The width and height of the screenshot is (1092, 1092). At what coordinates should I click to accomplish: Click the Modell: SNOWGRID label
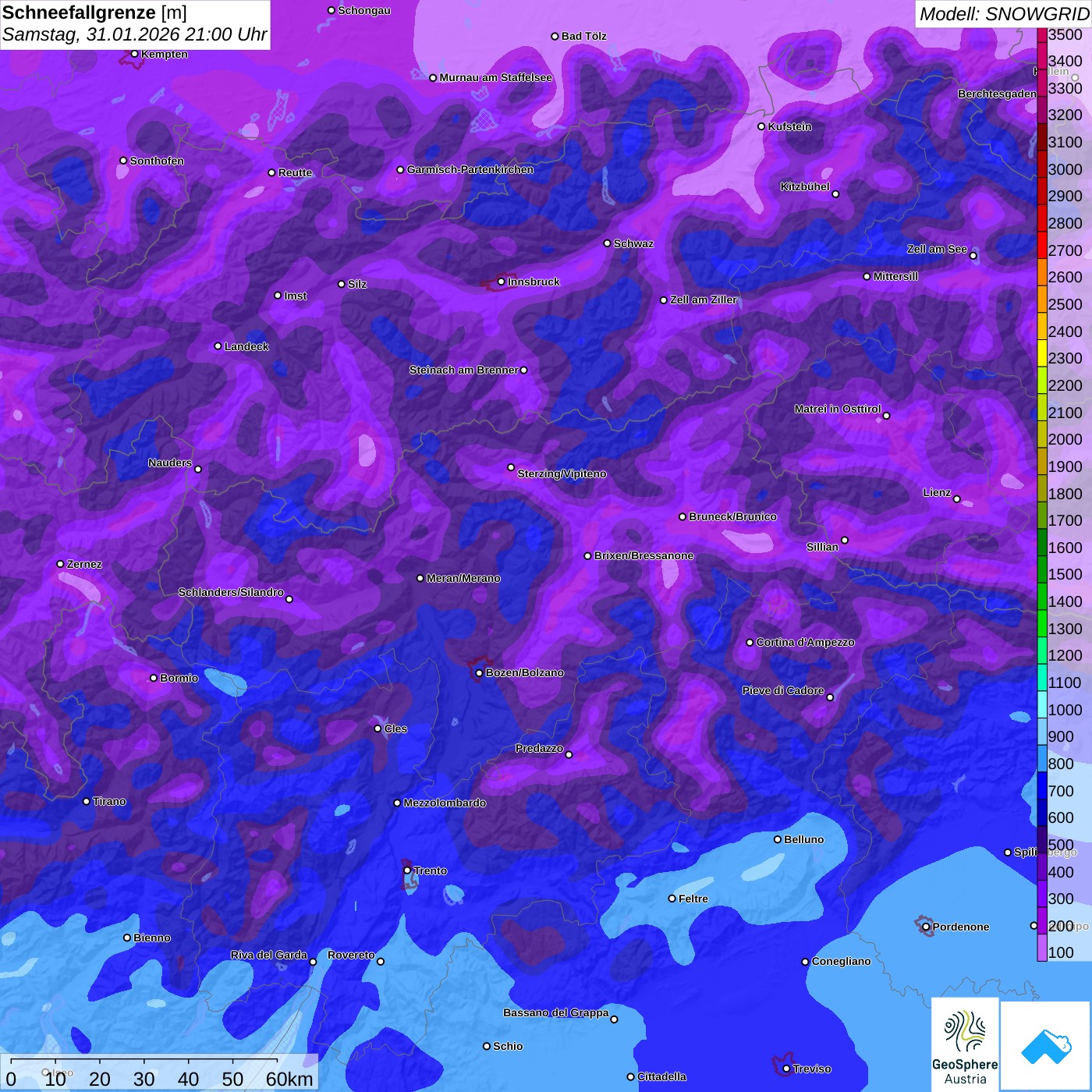[1004, 13]
